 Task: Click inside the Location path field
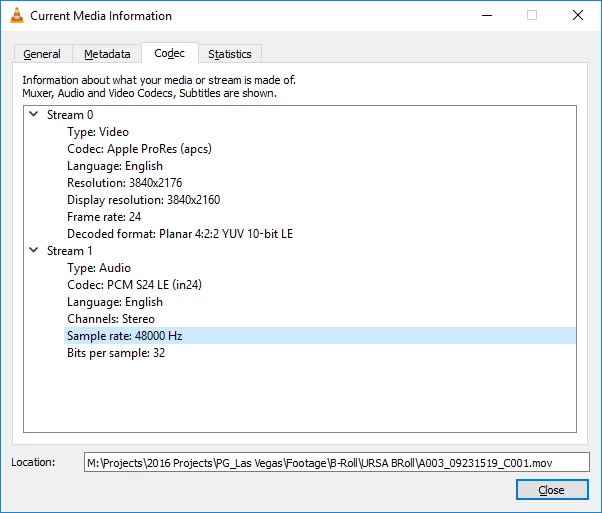click(x=337, y=462)
